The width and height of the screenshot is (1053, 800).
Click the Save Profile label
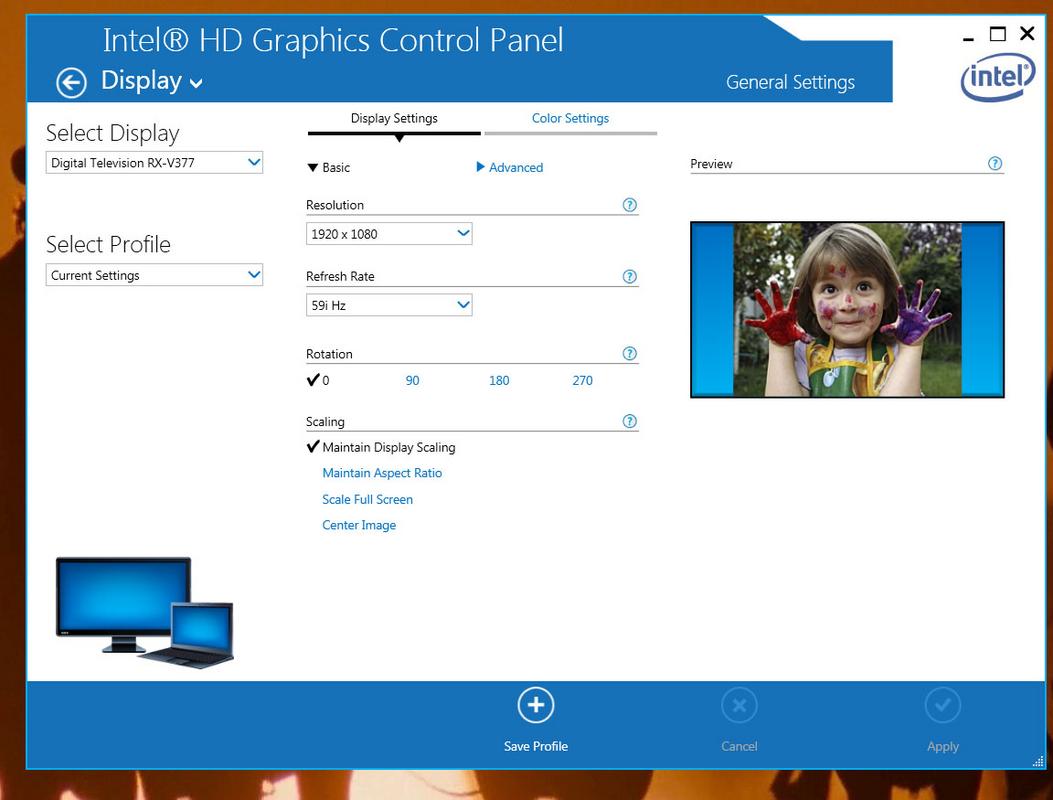click(x=536, y=746)
